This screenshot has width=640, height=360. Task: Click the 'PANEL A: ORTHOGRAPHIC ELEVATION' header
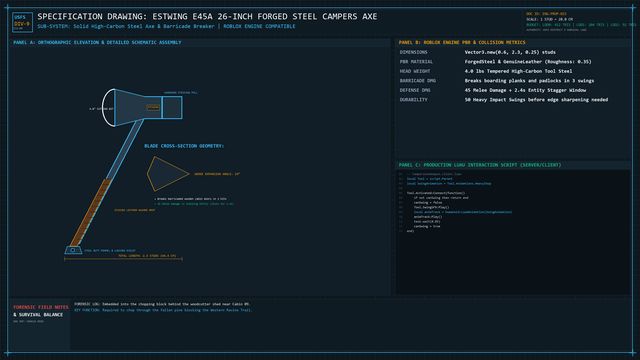[97, 42]
